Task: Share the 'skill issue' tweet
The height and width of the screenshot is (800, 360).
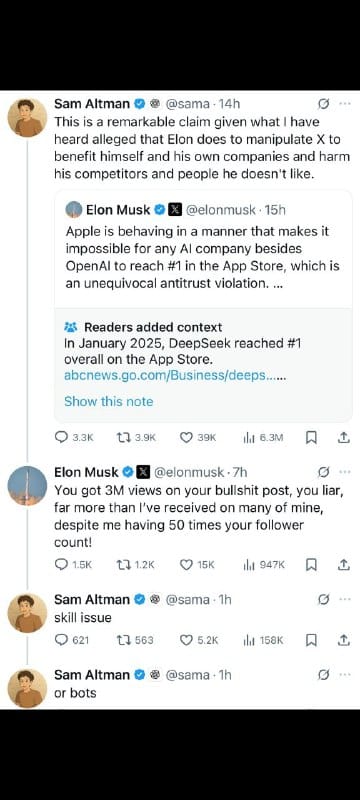Action: 344,640
